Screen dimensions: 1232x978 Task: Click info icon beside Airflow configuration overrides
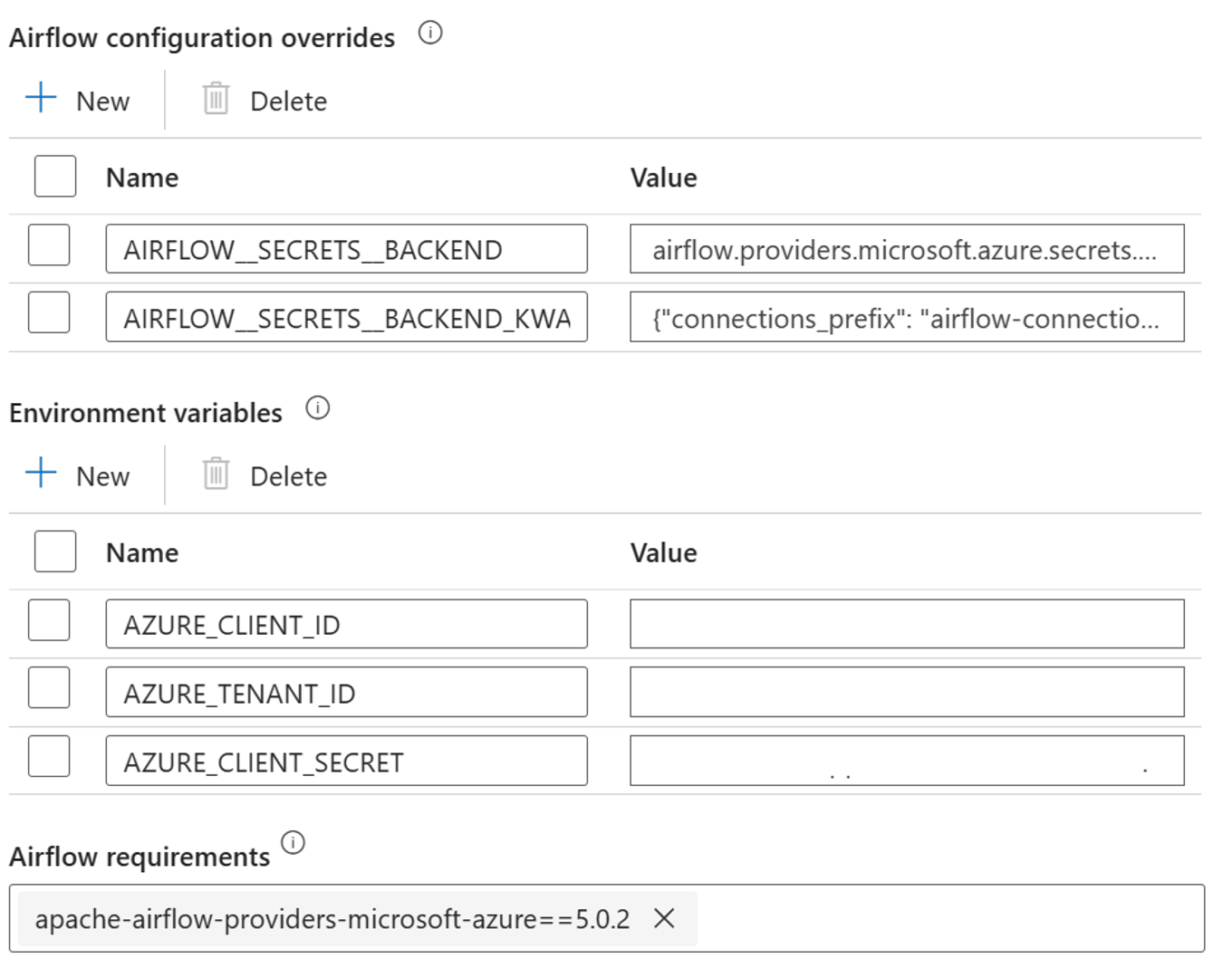[x=430, y=34]
